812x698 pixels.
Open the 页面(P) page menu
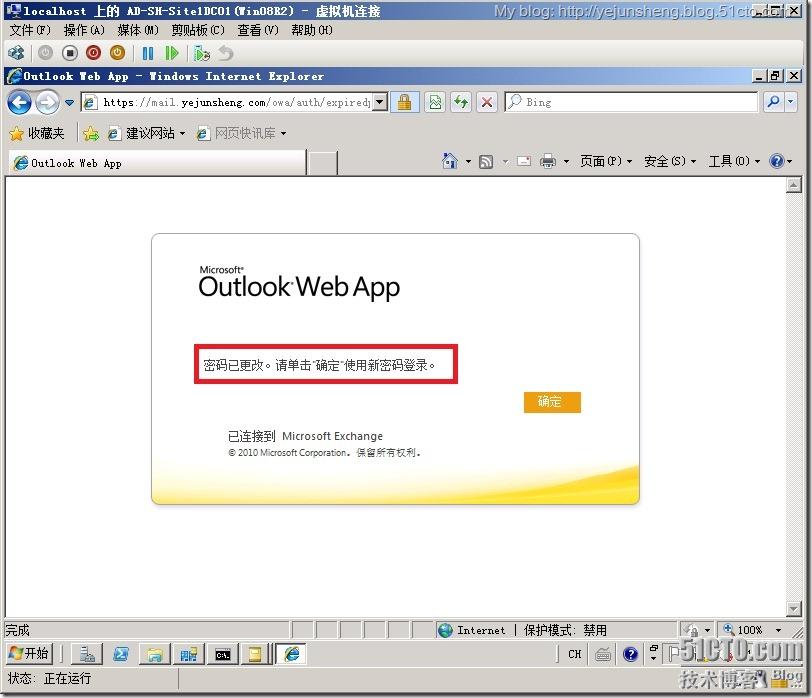(606, 162)
